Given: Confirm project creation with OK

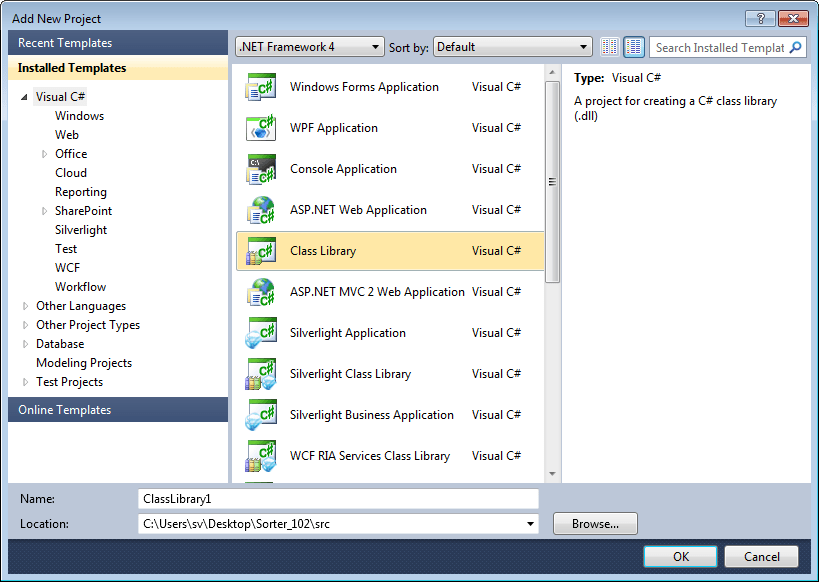Looking at the screenshot, I should coord(680,556).
